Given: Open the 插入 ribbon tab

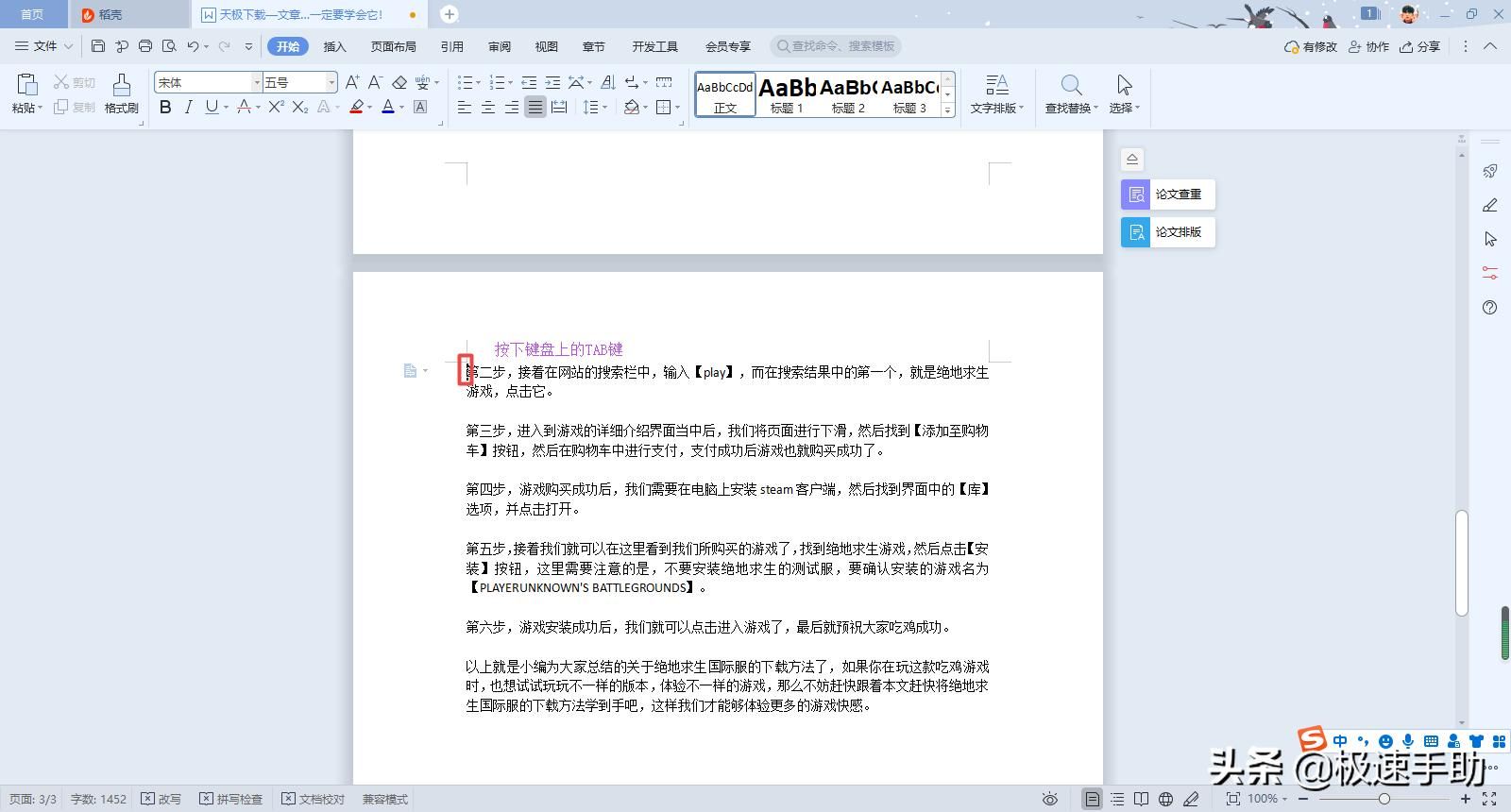Looking at the screenshot, I should pyautogui.click(x=335, y=46).
